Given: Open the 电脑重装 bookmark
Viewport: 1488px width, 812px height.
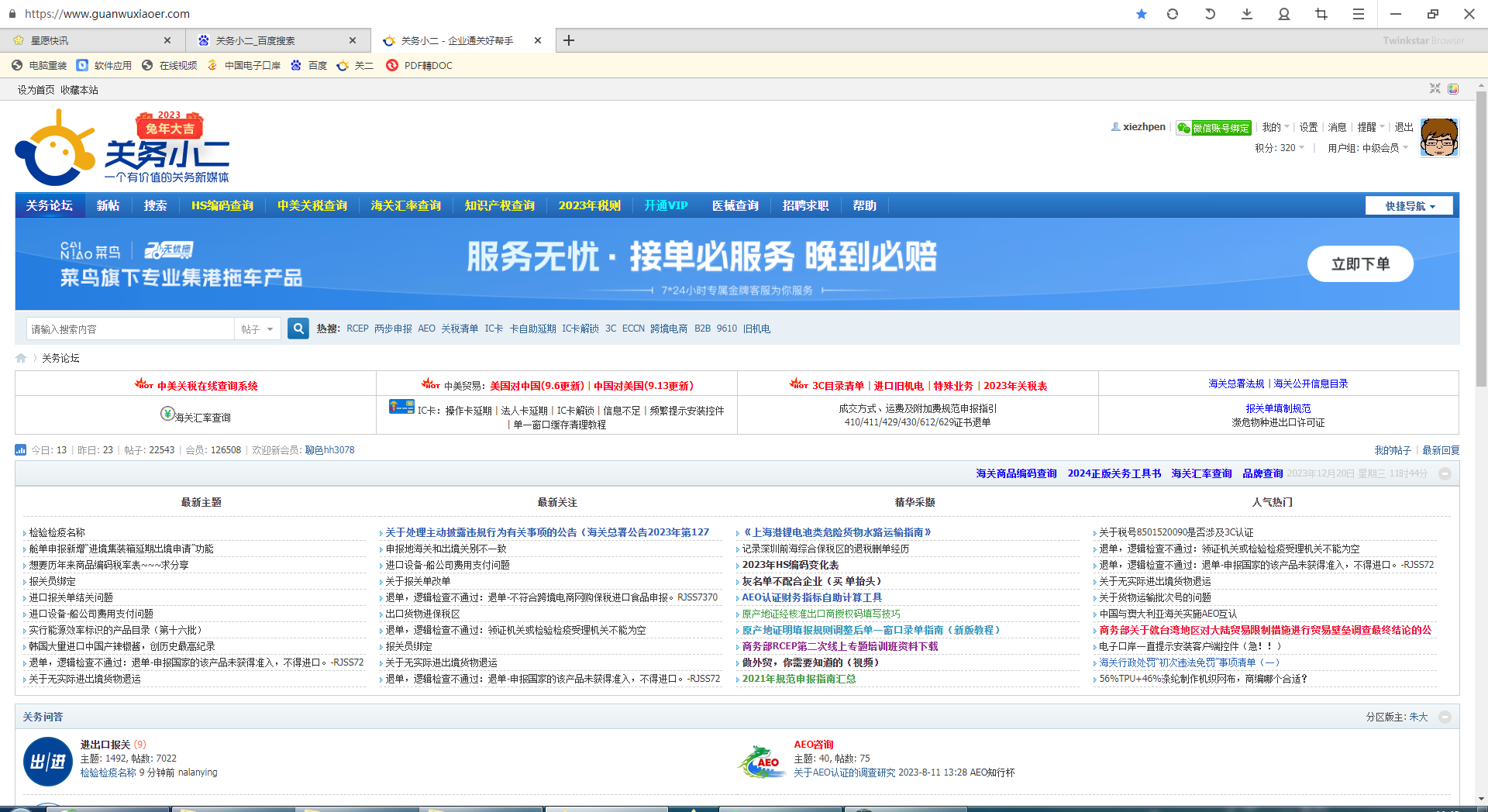Looking at the screenshot, I should (x=40, y=66).
